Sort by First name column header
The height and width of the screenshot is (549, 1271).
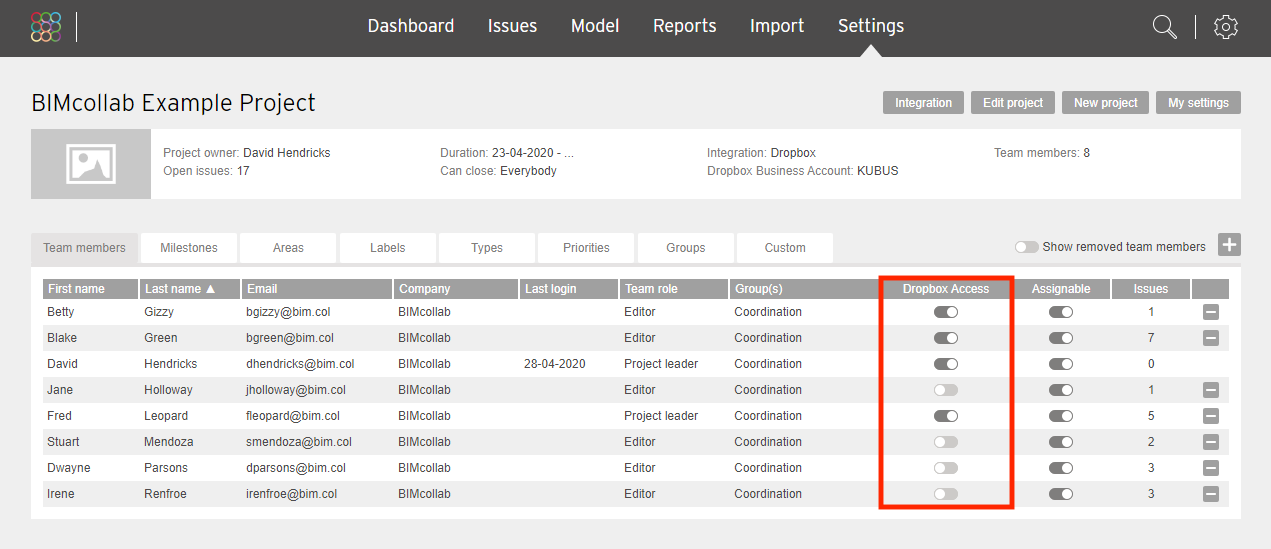pyautogui.click(x=90, y=289)
